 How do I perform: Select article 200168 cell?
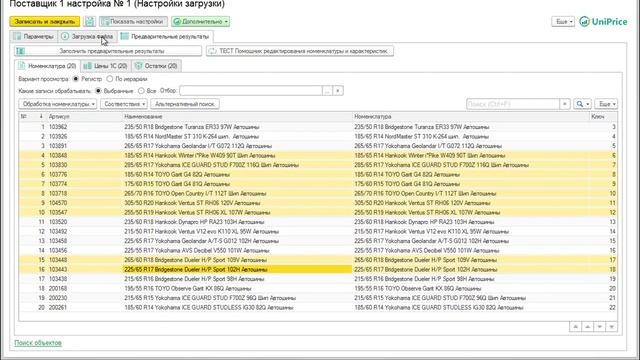point(84,289)
